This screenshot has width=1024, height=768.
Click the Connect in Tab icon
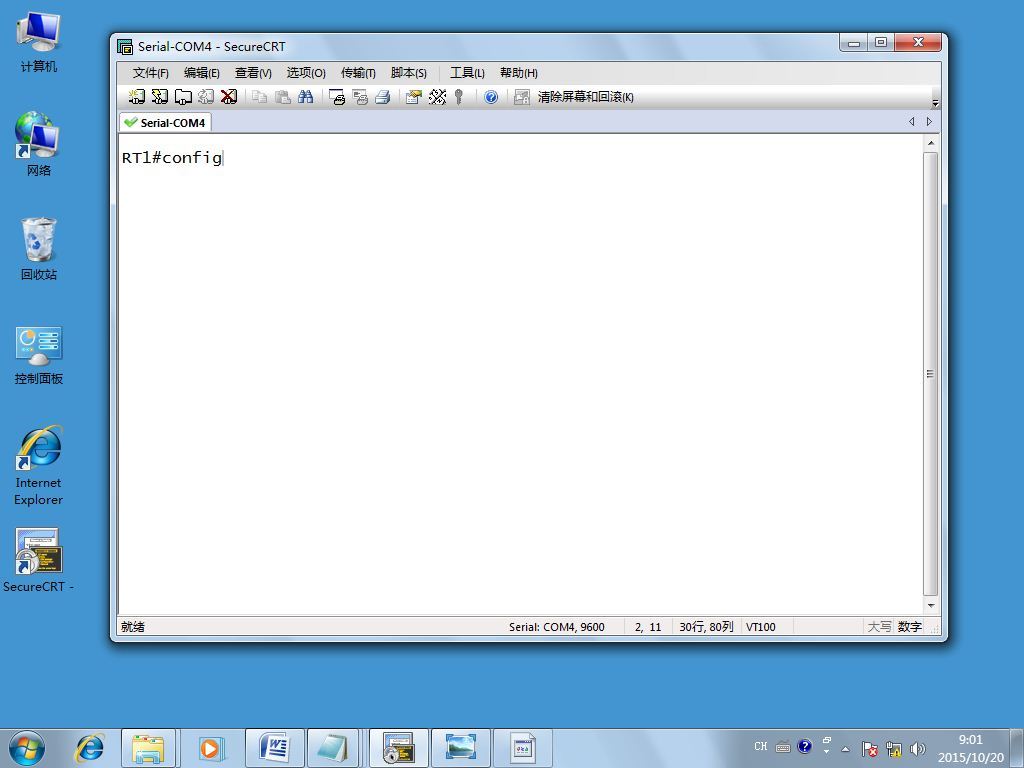pos(183,97)
